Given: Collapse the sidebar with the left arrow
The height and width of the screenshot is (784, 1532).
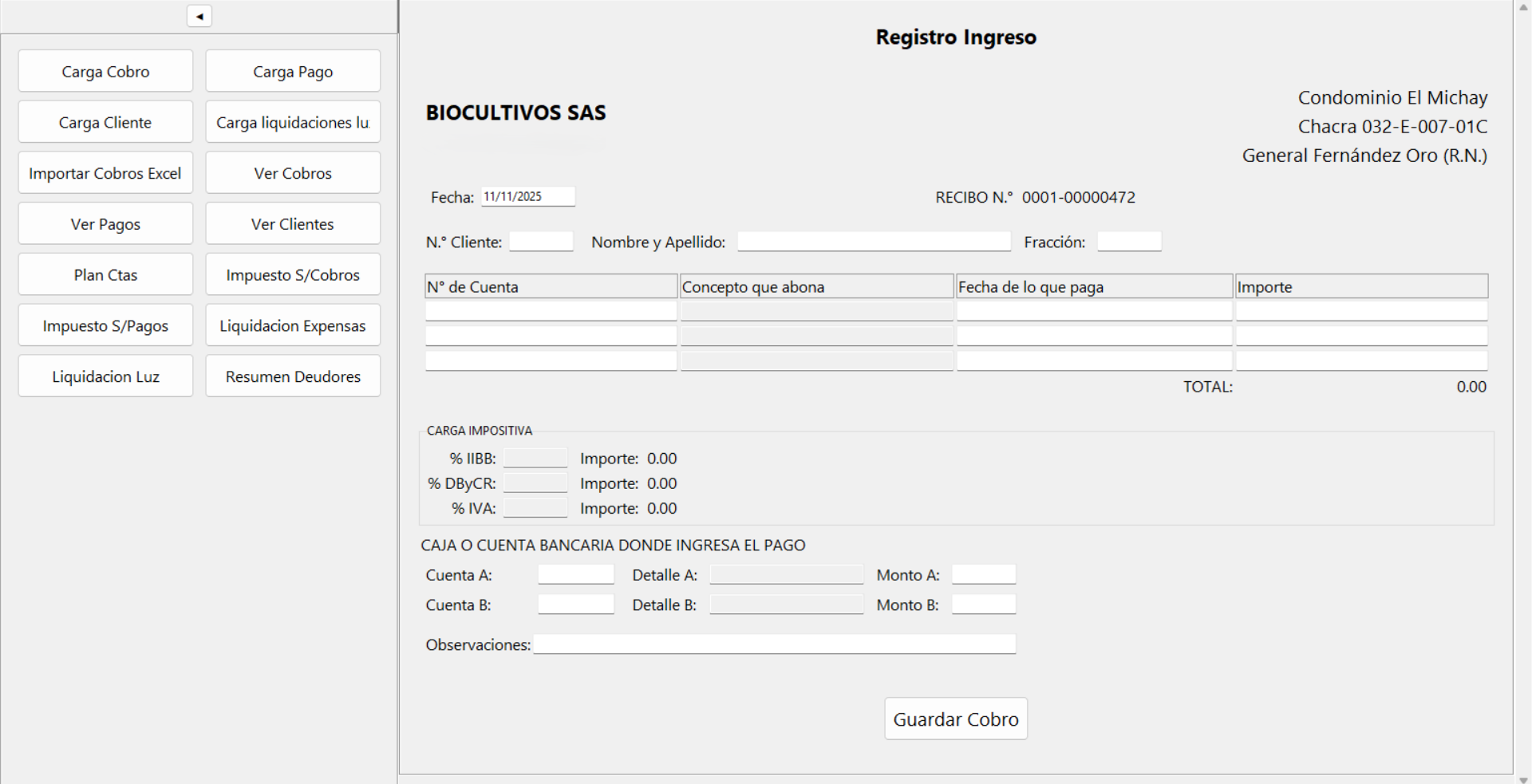Looking at the screenshot, I should 199,16.
